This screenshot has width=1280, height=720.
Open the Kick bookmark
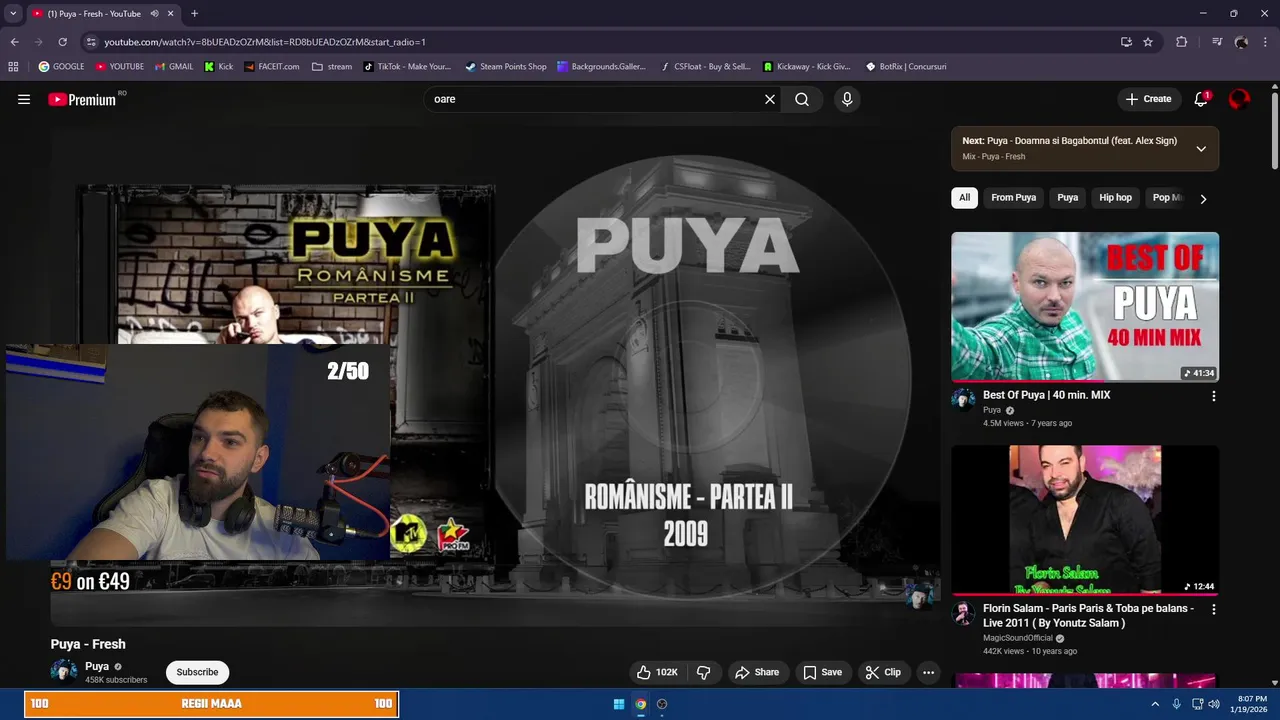click(x=219, y=67)
